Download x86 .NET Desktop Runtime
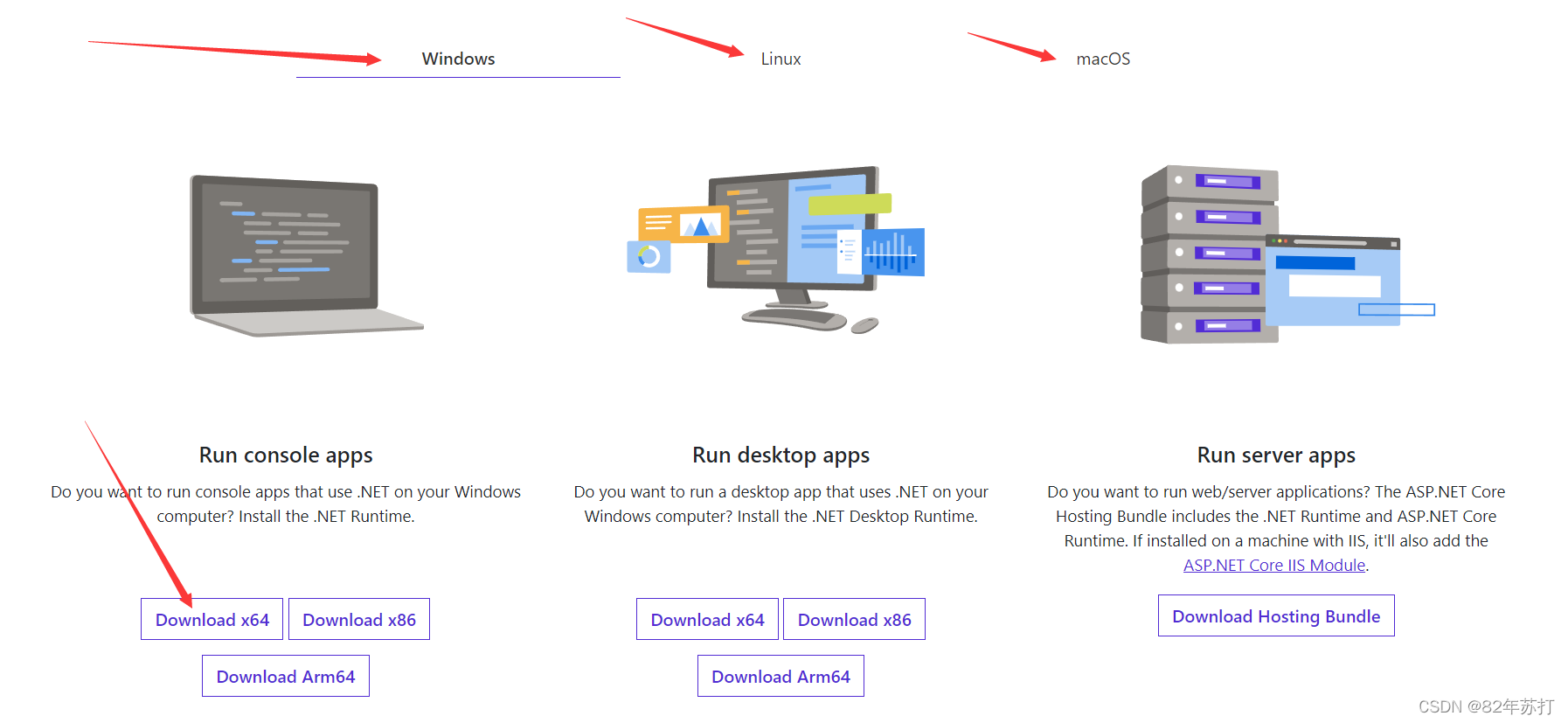The height and width of the screenshot is (723, 1568). [854, 619]
